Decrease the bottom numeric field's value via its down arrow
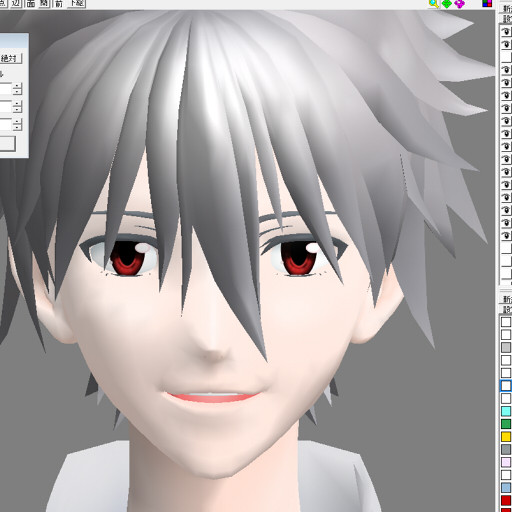The width and height of the screenshot is (512, 512). pyautogui.click(x=17, y=128)
